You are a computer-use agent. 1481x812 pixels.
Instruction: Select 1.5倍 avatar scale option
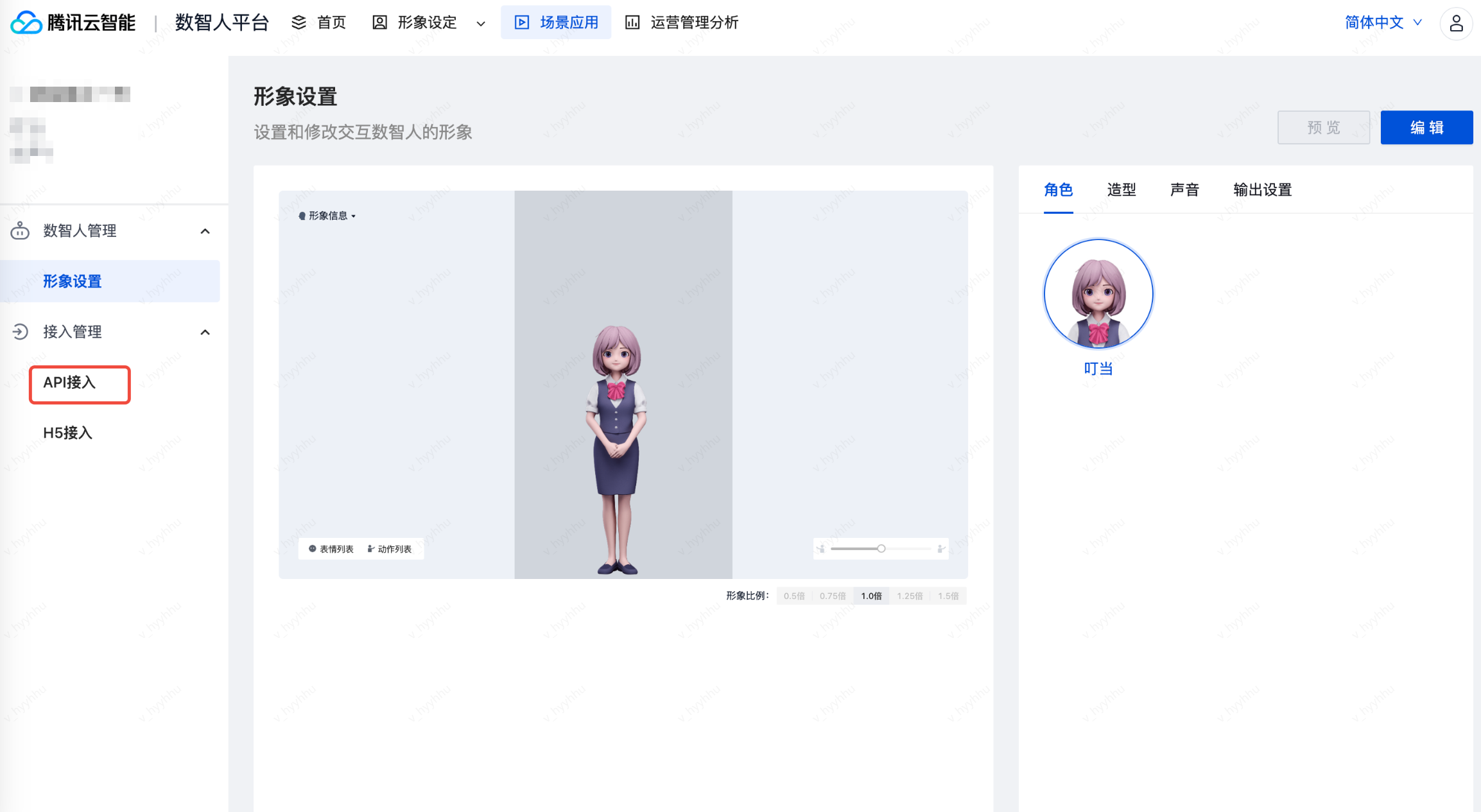948,596
